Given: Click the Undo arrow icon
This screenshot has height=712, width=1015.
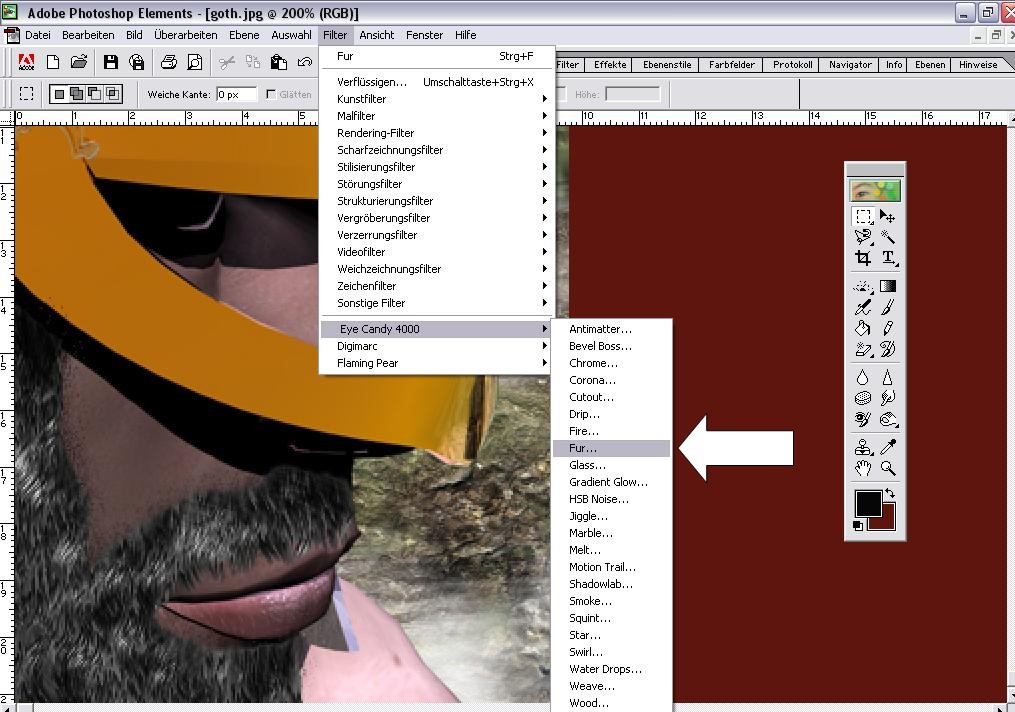Looking at the screenshot, I should point(304,62).
